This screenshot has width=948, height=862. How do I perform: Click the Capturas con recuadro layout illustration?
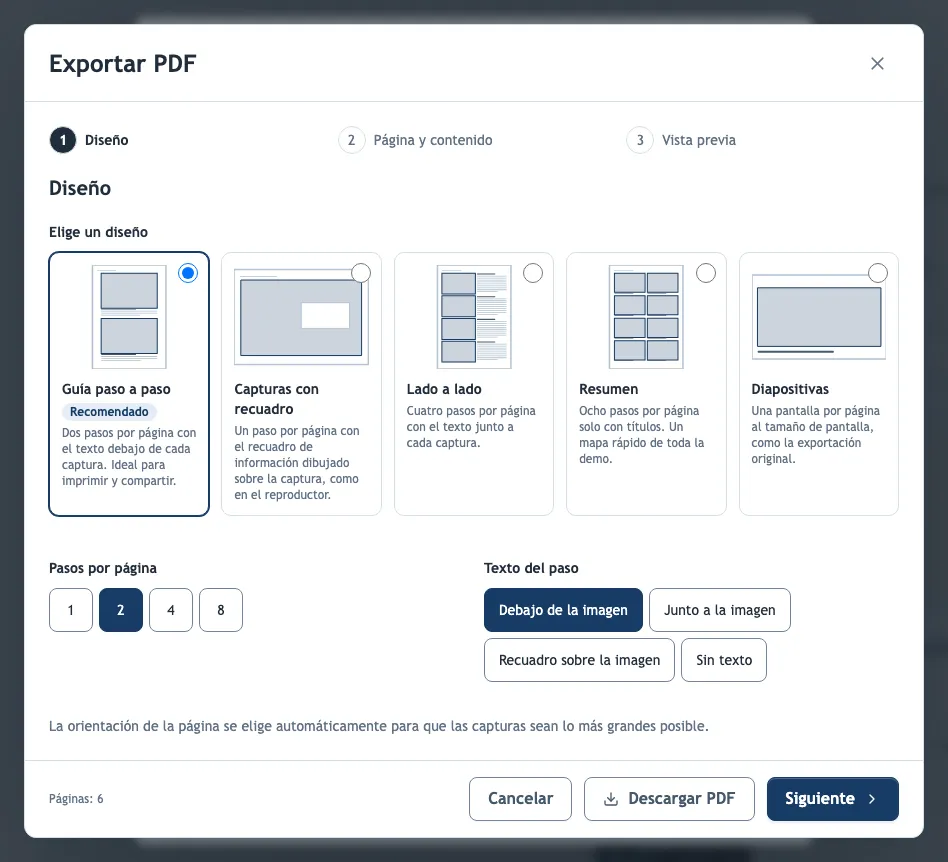click(x=301, y=317)
